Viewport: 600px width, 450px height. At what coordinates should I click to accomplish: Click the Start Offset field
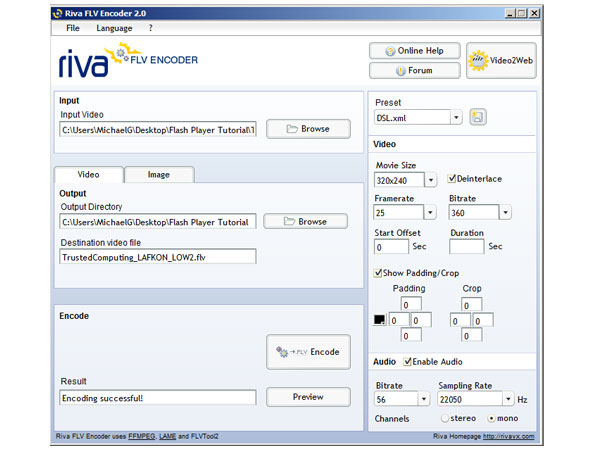coord(391,247)
